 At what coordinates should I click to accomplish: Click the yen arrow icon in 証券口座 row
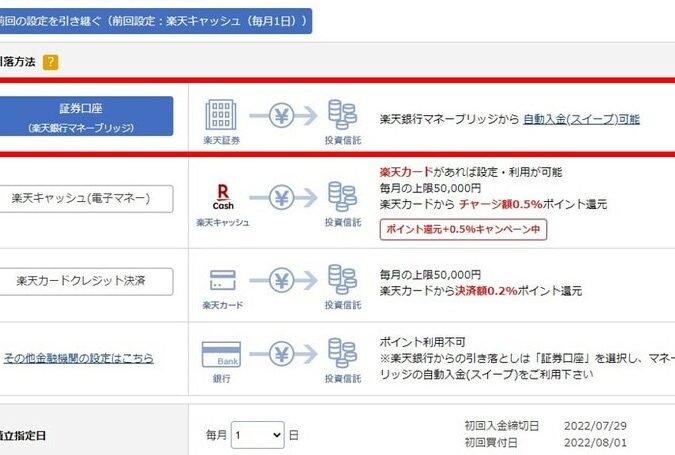(281, 116)
